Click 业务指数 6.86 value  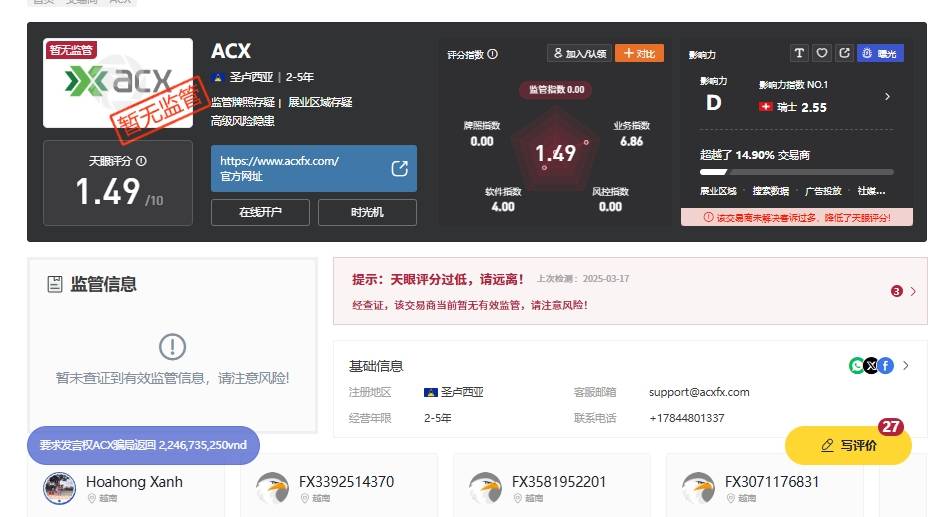(x=631, y=141)
